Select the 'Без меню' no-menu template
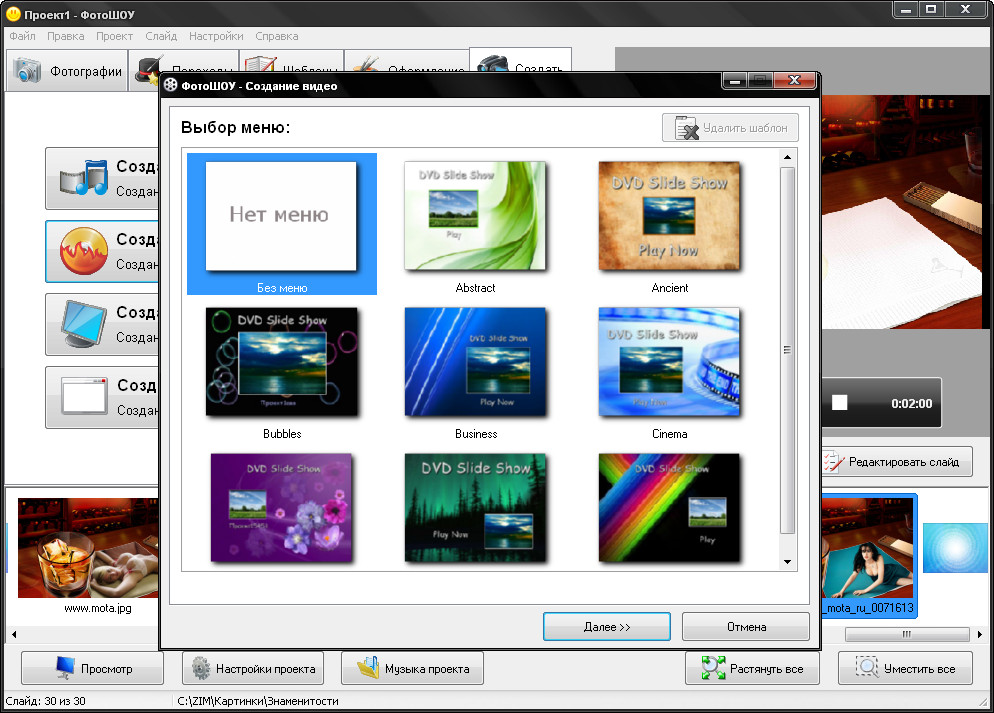Screen dimensions: 994x713 coord(281,224)
